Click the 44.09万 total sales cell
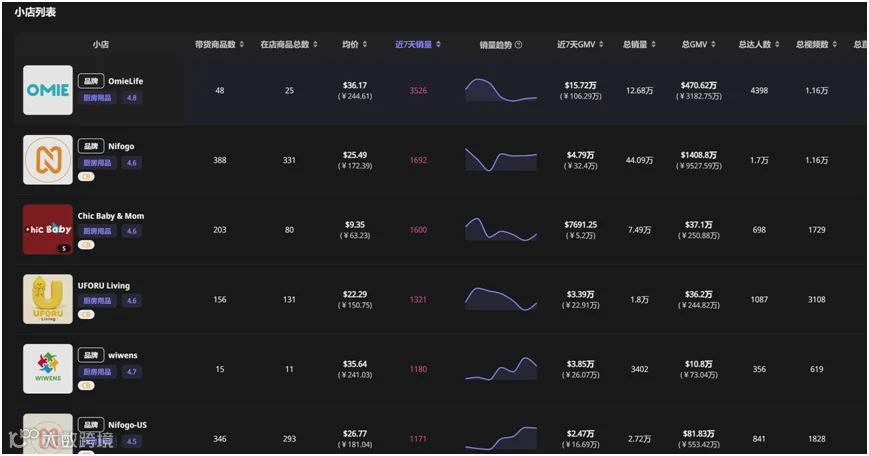Image resolution: width=869 pixels, height=456 pixels. (x=639, y=160)
